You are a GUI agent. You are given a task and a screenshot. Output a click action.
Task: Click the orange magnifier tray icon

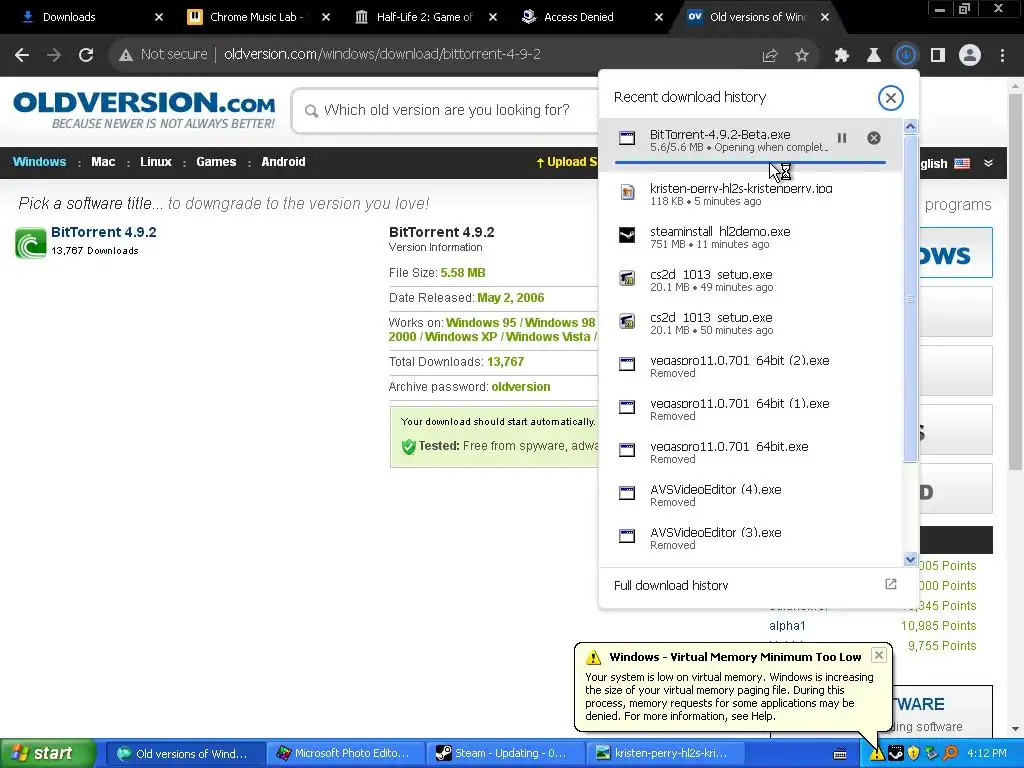950,754
